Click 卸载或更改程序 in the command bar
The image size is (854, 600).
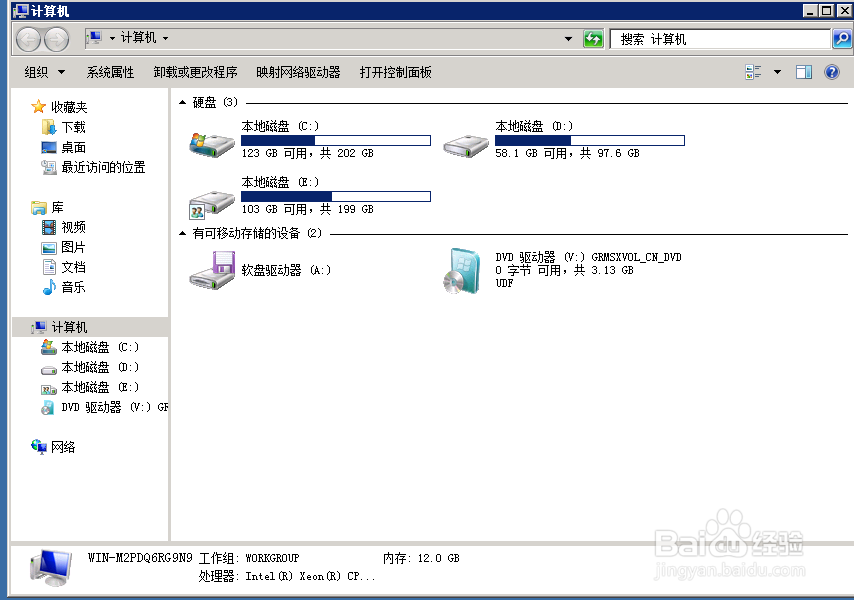[x=195, y=72]
